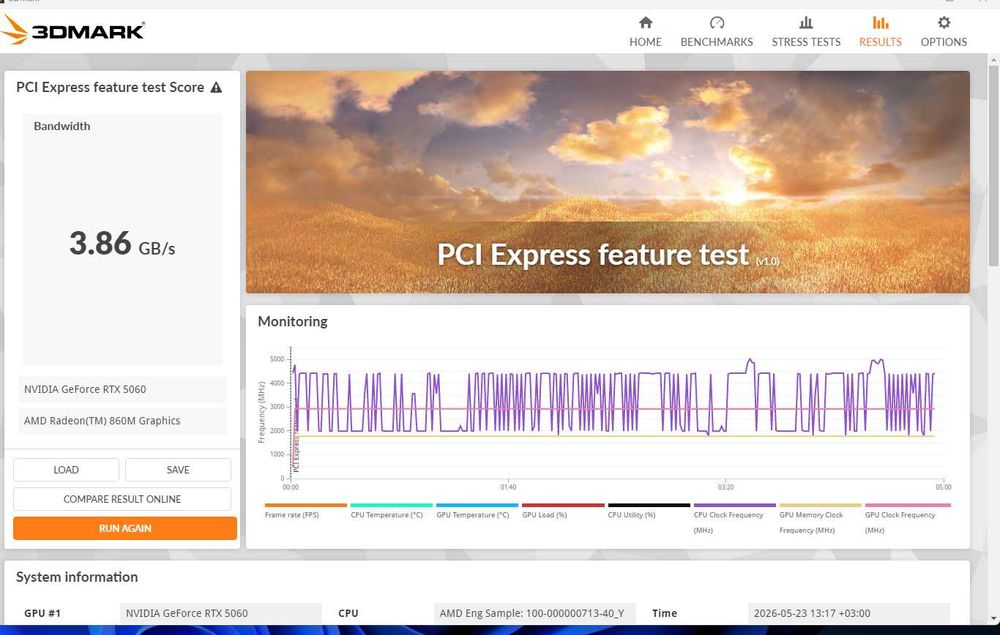Toggle GPU Memory Clock Frequency legend swatch
Screen dimensions: 1000x635
click(820, 505)
